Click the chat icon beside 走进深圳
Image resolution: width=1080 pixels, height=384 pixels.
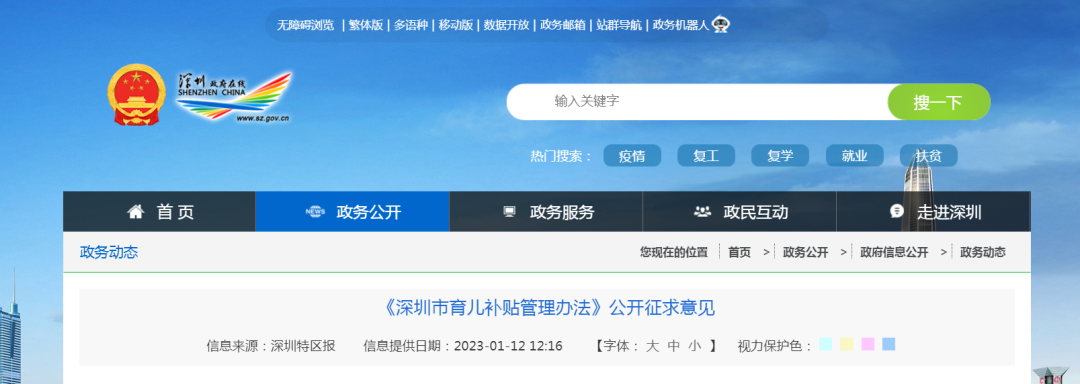point(896,211)
